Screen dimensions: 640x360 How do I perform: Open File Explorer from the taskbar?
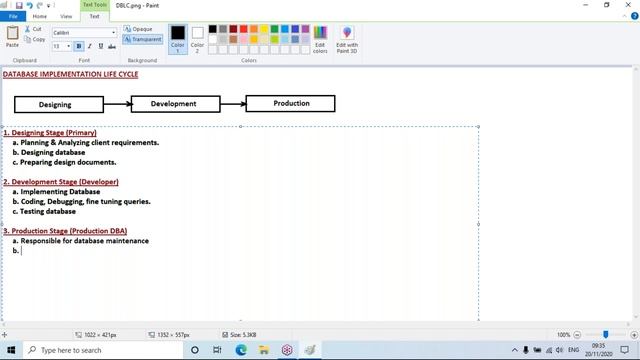tap(264, 350)
